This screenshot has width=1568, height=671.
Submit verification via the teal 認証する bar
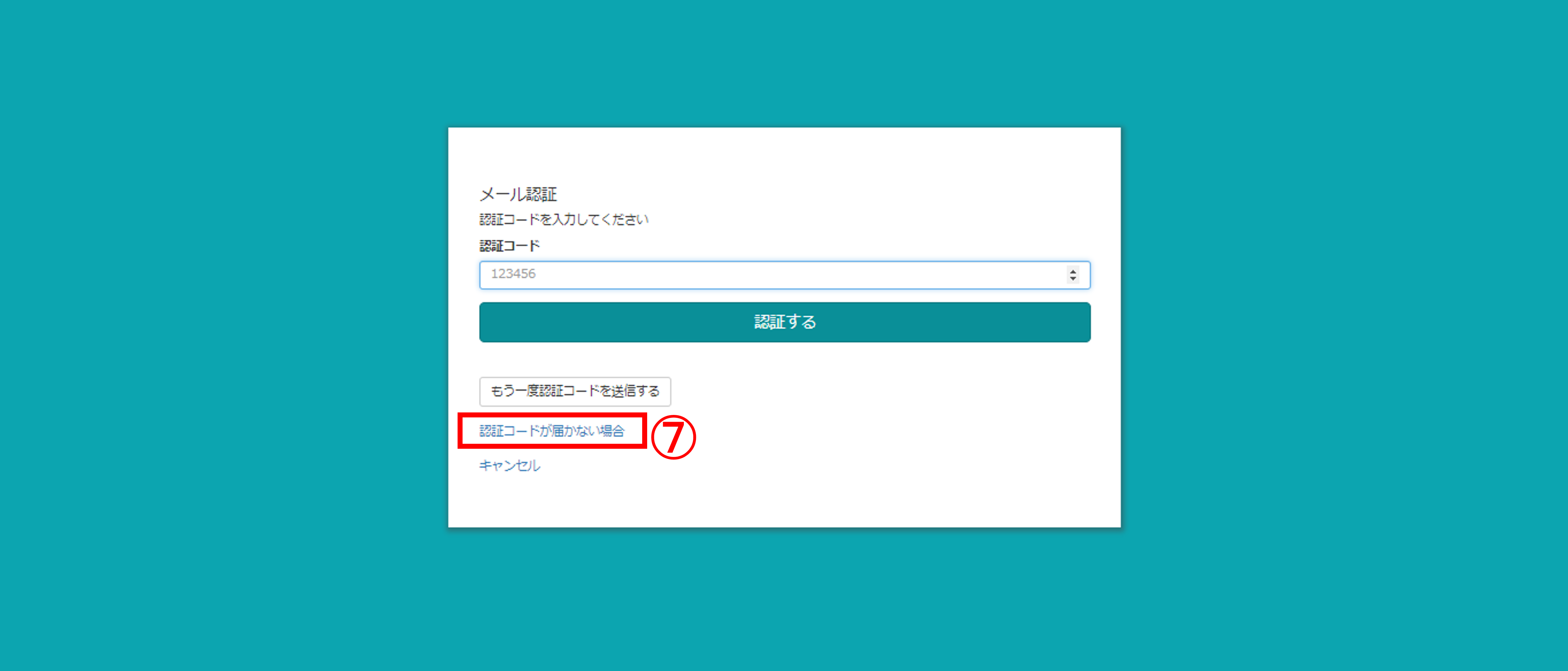point(785,322)
